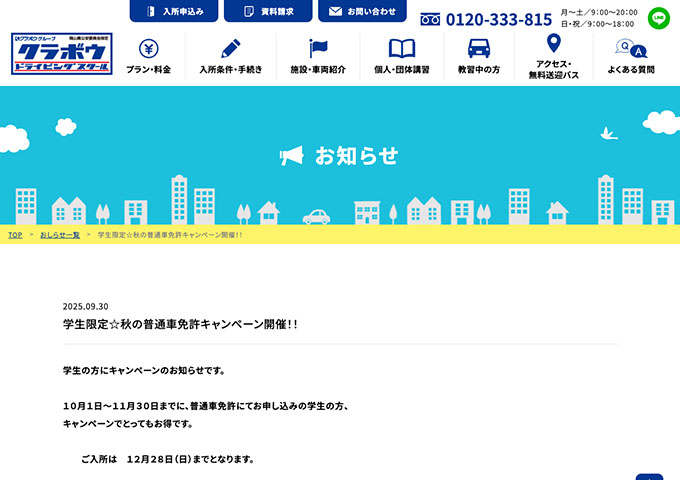This screenshot has height=480, width=680.
Task: Open よくある質問 via the Q&A bubble icon
Action: 630,48
